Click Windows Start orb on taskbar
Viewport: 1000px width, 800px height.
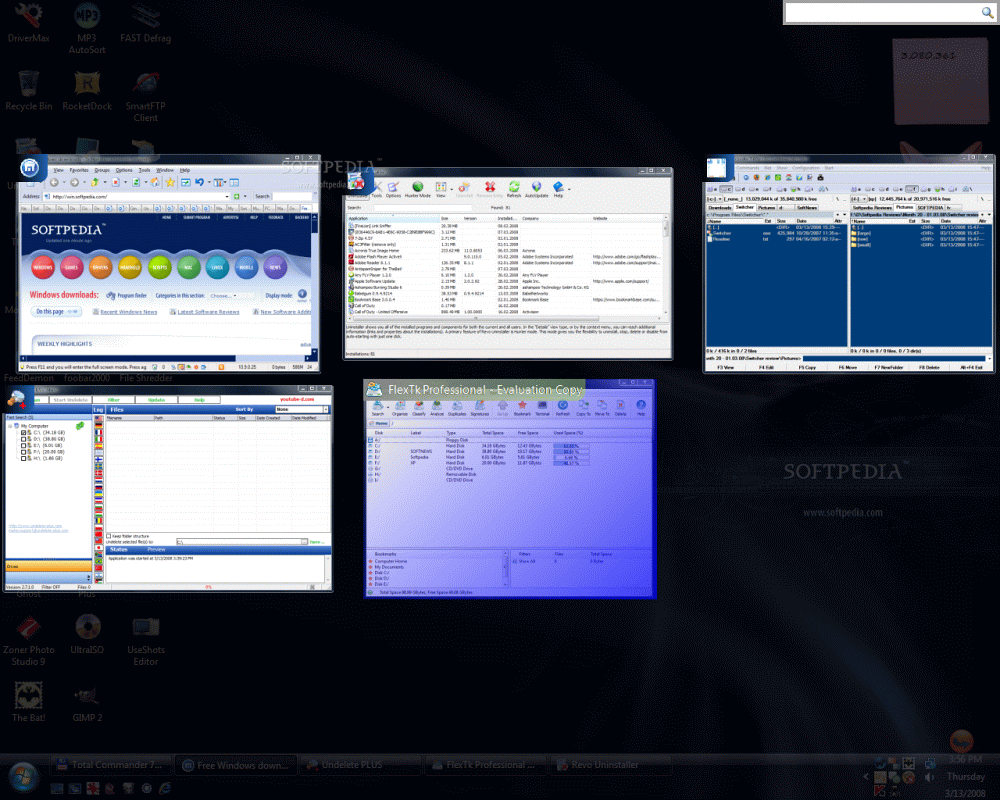pos(24,777)
